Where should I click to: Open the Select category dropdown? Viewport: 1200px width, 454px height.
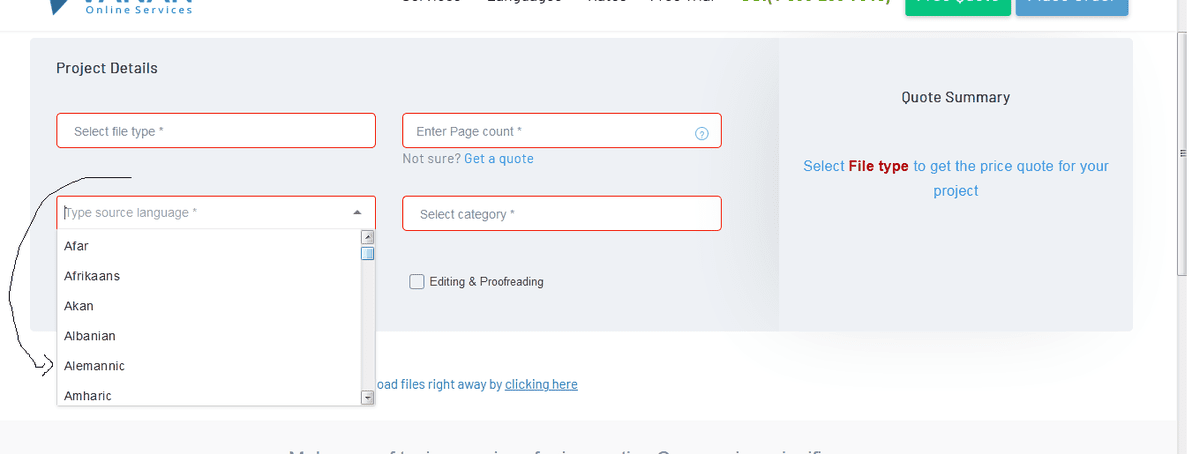pos(561,214)
